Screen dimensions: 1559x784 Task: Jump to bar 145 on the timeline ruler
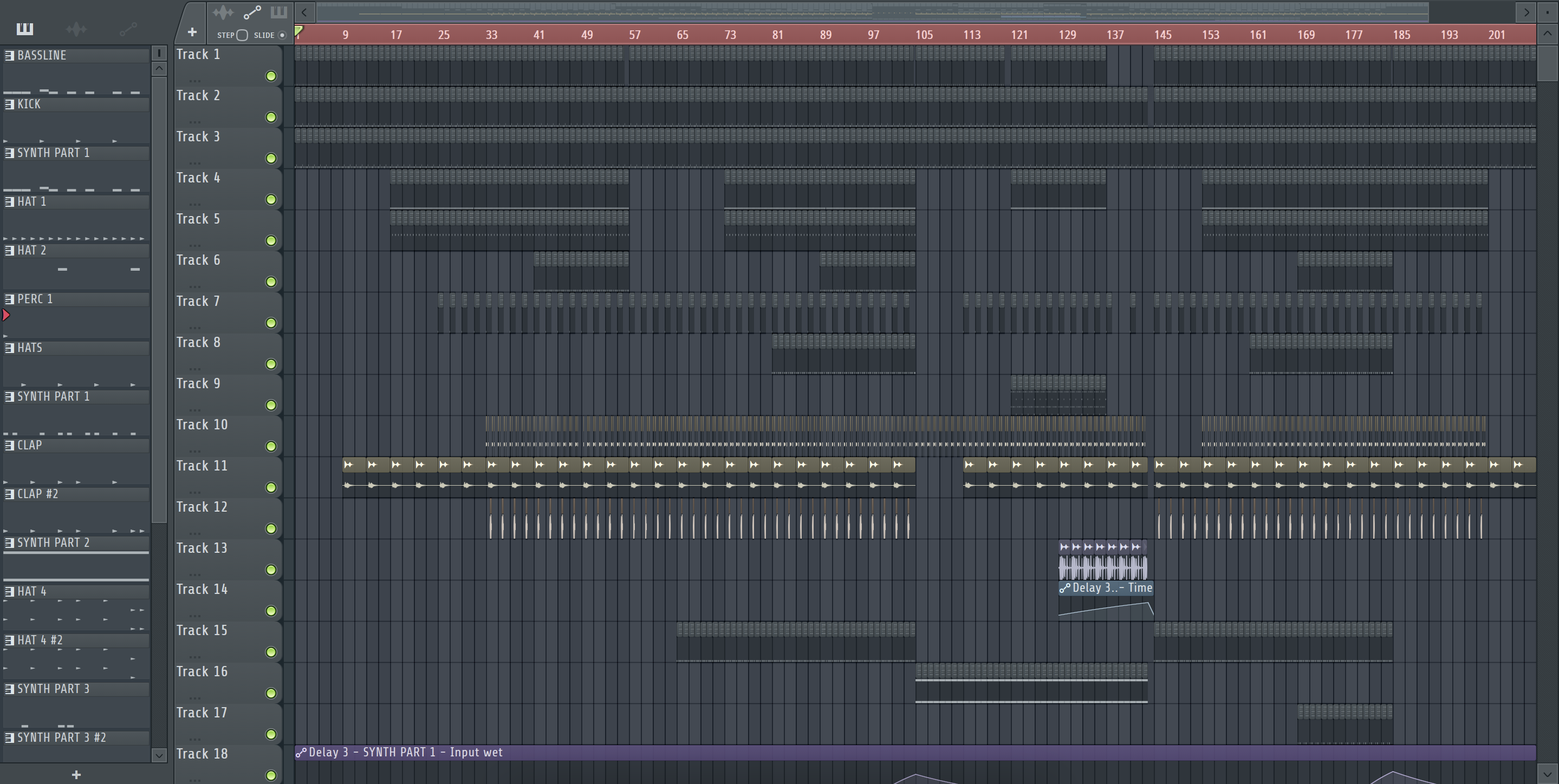click(x=1162, y=35)
